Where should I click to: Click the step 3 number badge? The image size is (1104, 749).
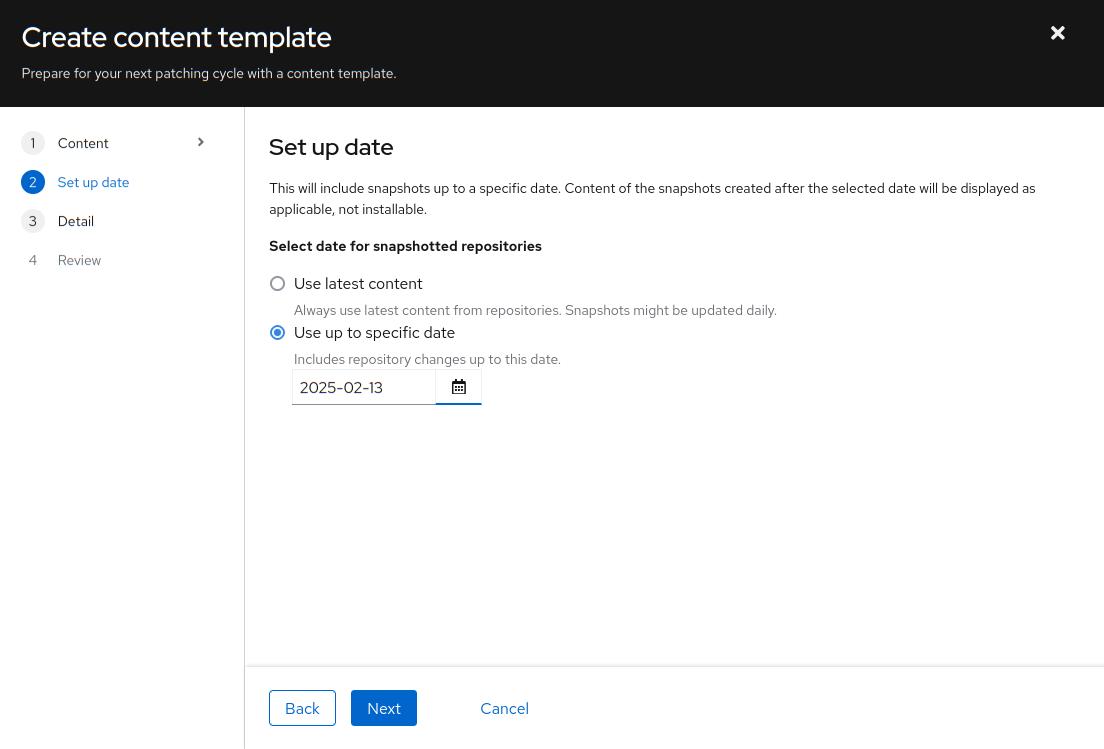[x=32, y=221]
